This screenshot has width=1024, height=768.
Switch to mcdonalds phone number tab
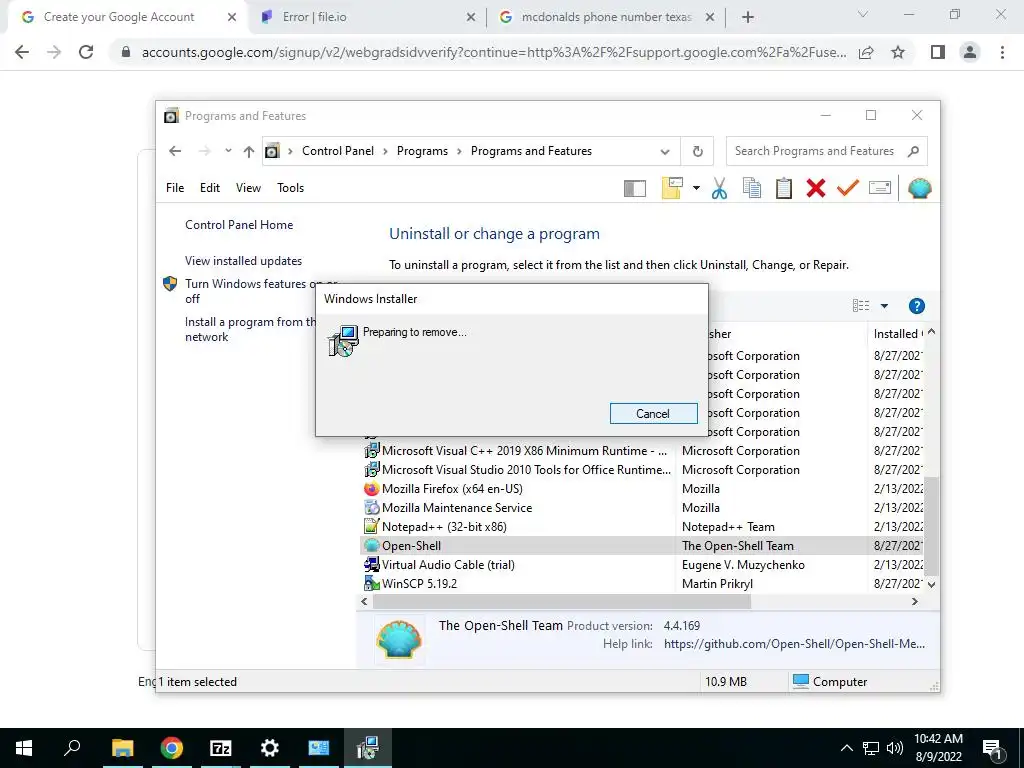606,17
